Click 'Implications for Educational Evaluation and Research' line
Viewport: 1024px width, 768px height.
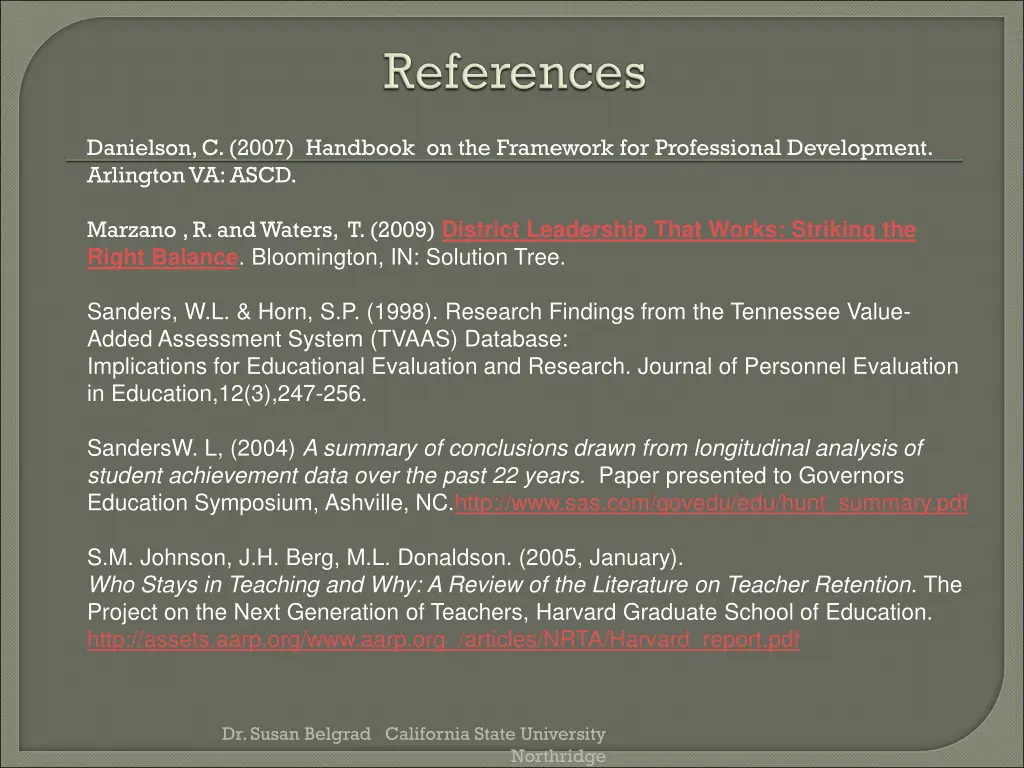(x=522, y=366)
